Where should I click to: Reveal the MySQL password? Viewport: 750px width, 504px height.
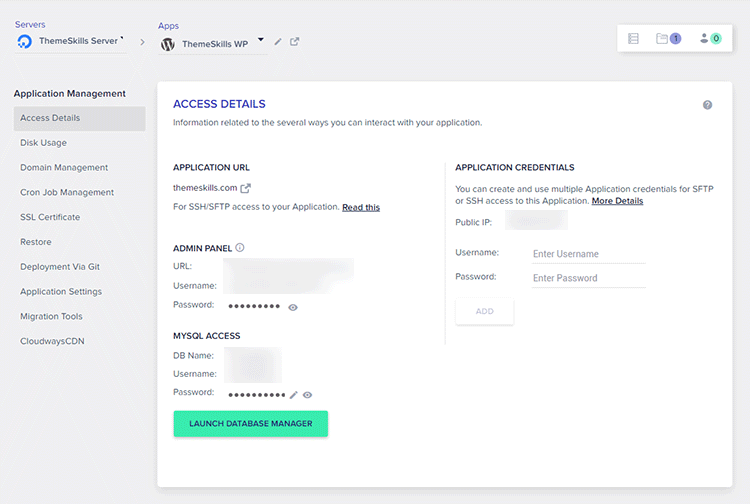[x=308, y=395]
